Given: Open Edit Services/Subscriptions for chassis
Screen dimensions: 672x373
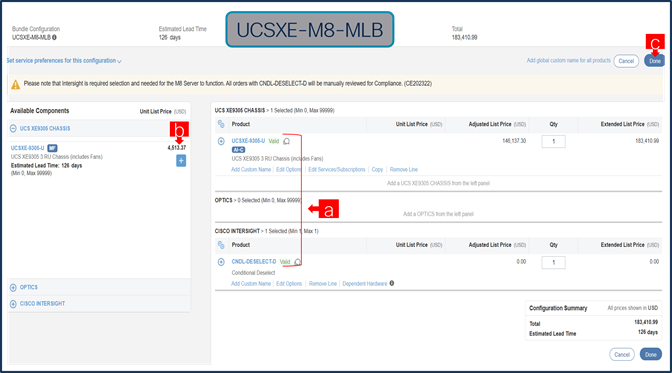Looking at the screenshot, I should 337,169.
